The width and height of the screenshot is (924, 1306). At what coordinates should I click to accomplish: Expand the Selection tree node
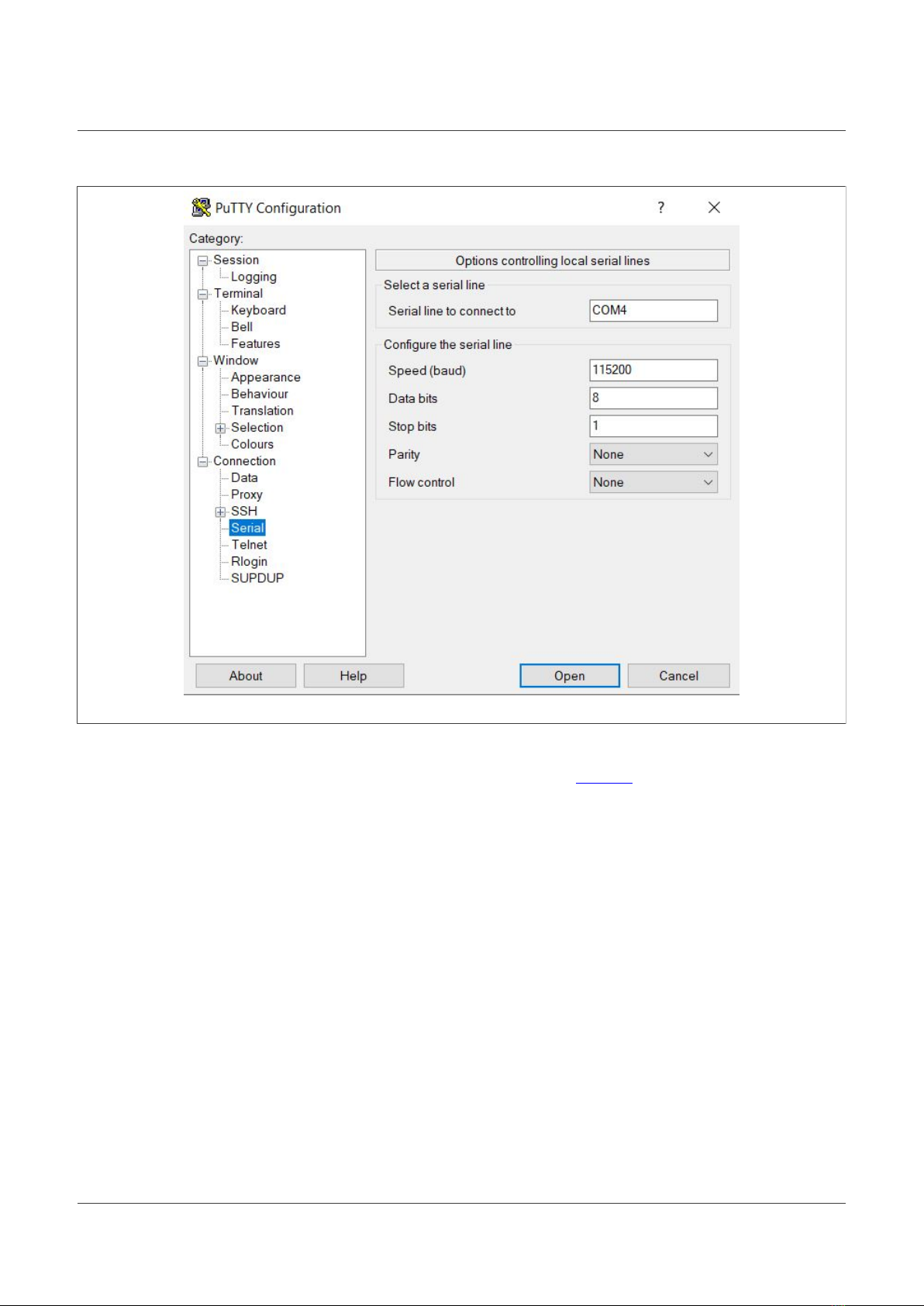[x=221, y=428]
